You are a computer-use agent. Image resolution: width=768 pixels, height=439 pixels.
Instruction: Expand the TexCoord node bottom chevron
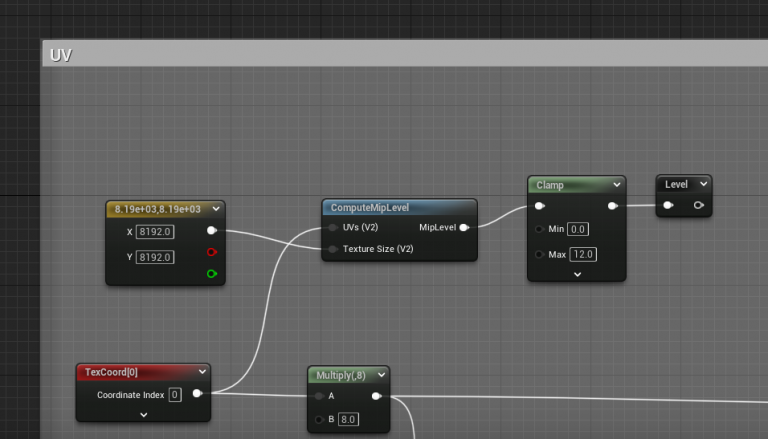coord(144,415)
